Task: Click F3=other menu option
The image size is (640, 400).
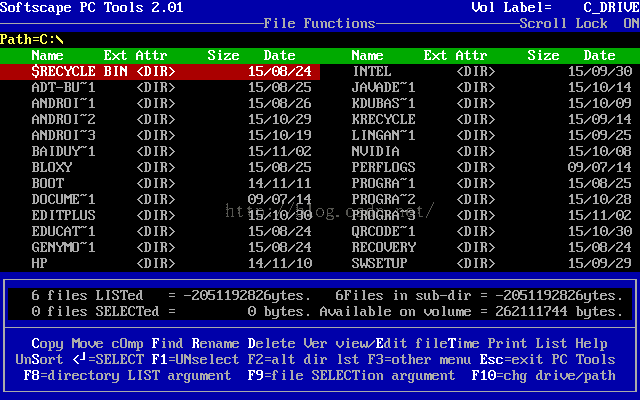Action: tap(419, 360)
